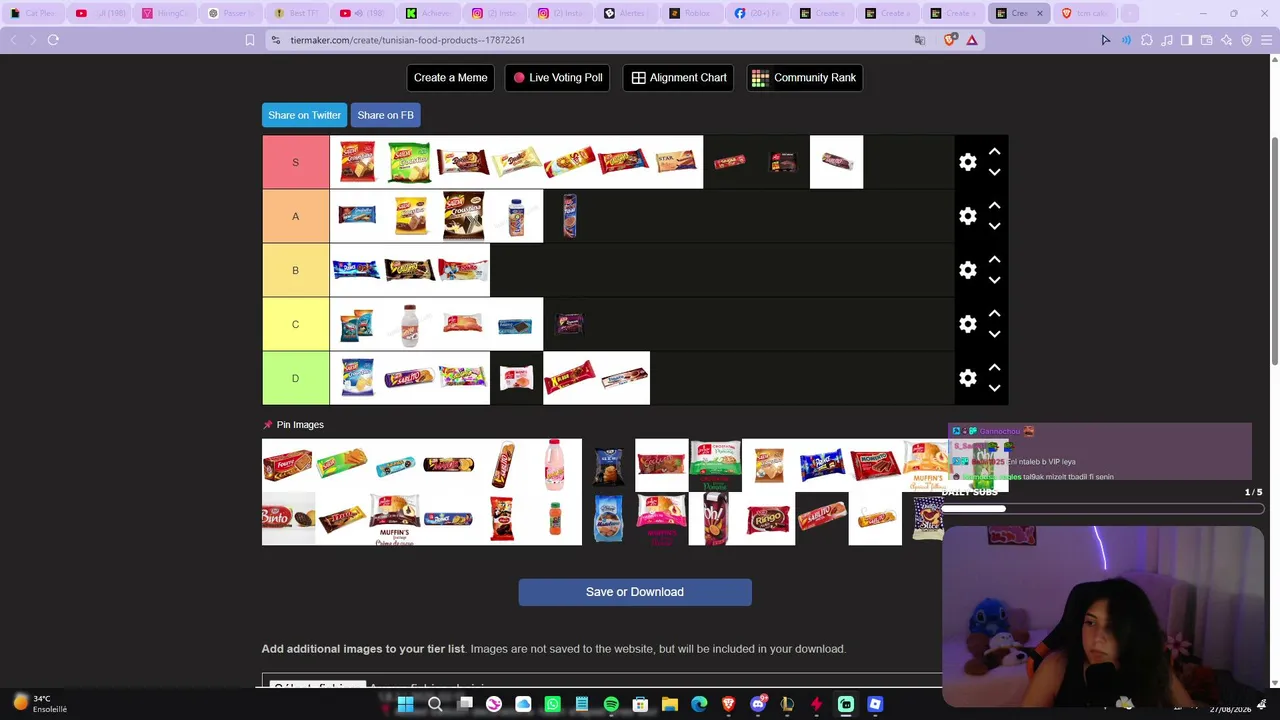Switch to the Cat Plea browser tab
The width and height of the screenshot is (1280, 720).
(33, 13)
